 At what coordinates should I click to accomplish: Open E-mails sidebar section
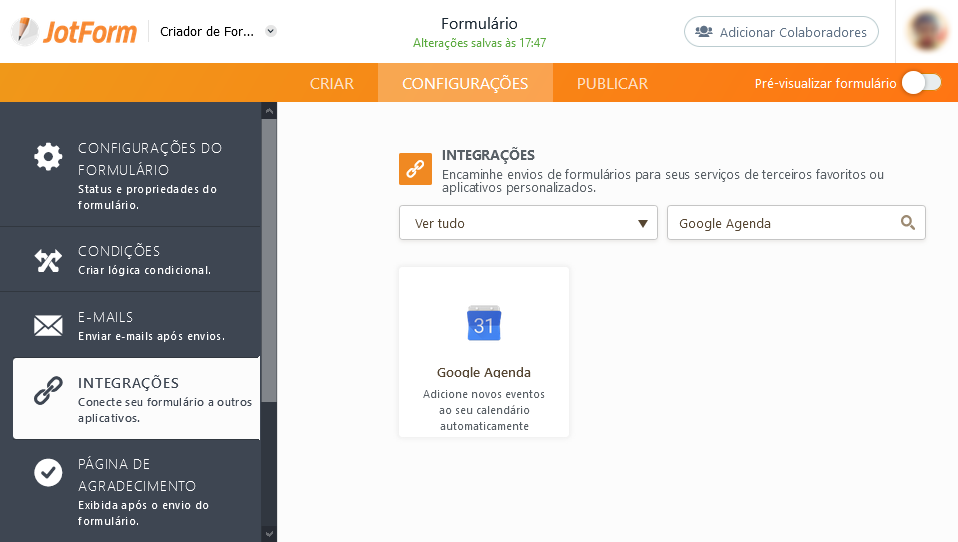(x=130, y=325)
